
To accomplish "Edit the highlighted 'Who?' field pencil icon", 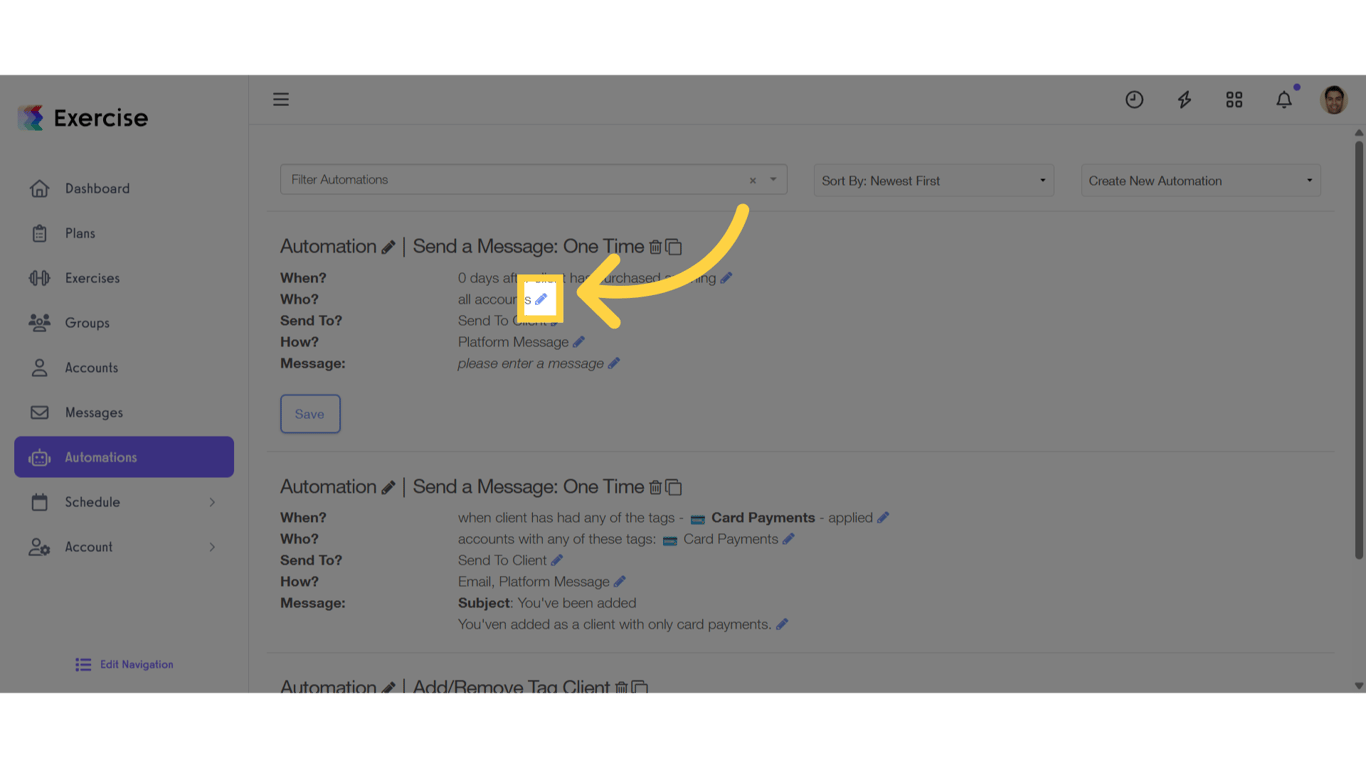I will (x=541, y=298).
